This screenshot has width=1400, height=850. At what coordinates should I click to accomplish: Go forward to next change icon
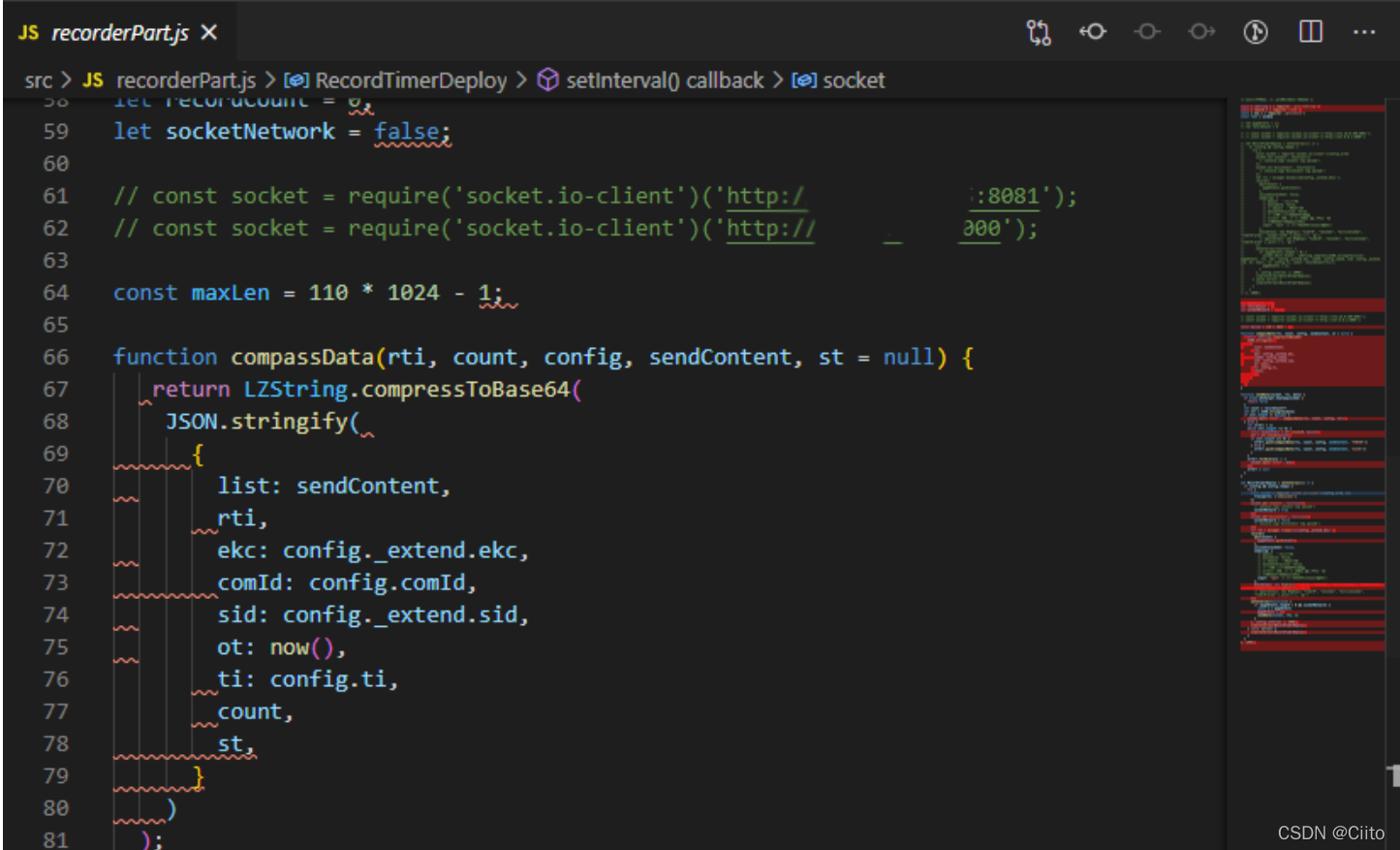(x=1201, y=32)
